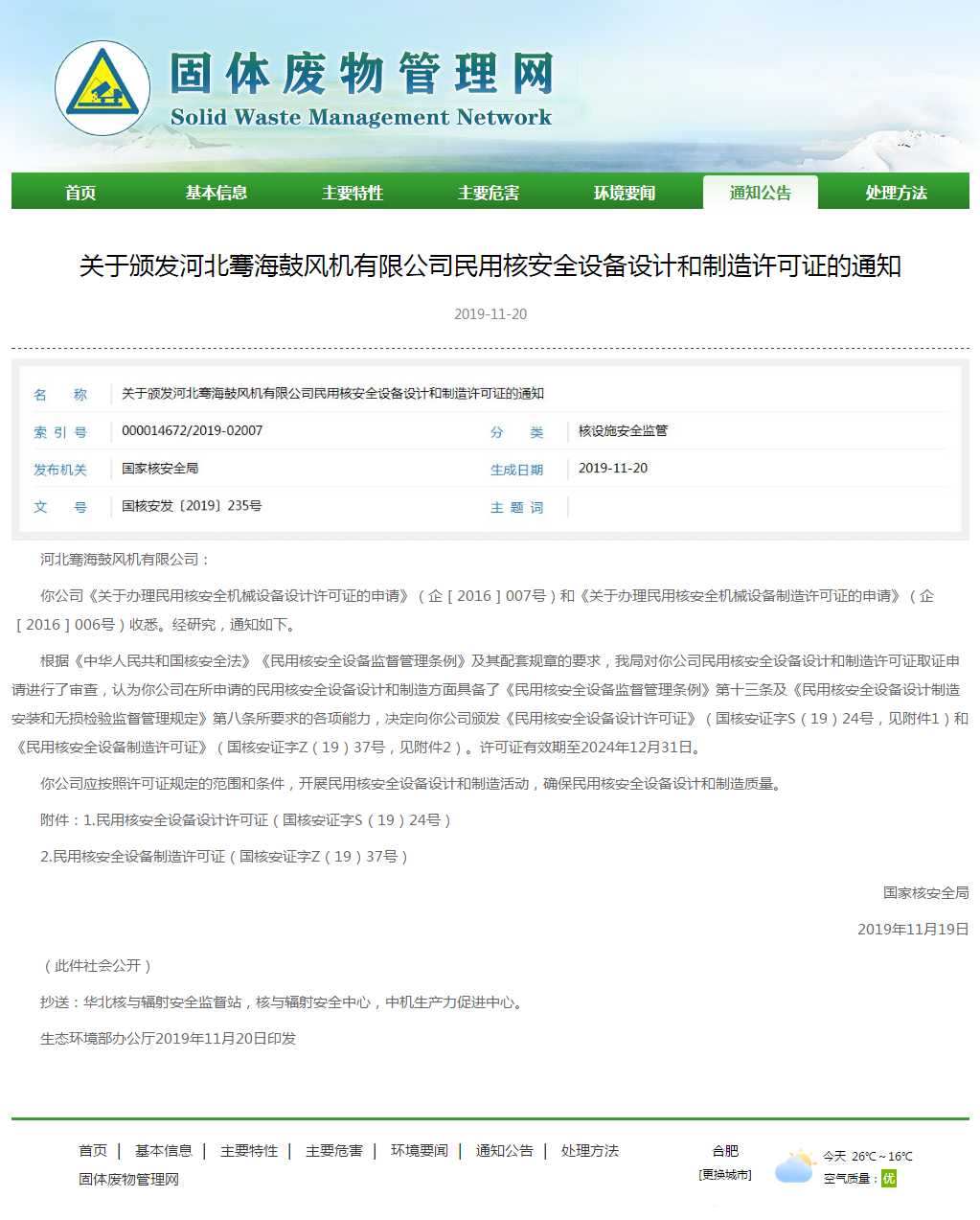Switch to 主要特性 navigation tab
Image resolution: width=980 pixels, height=1220 pixels.
(x=353, y=193)
